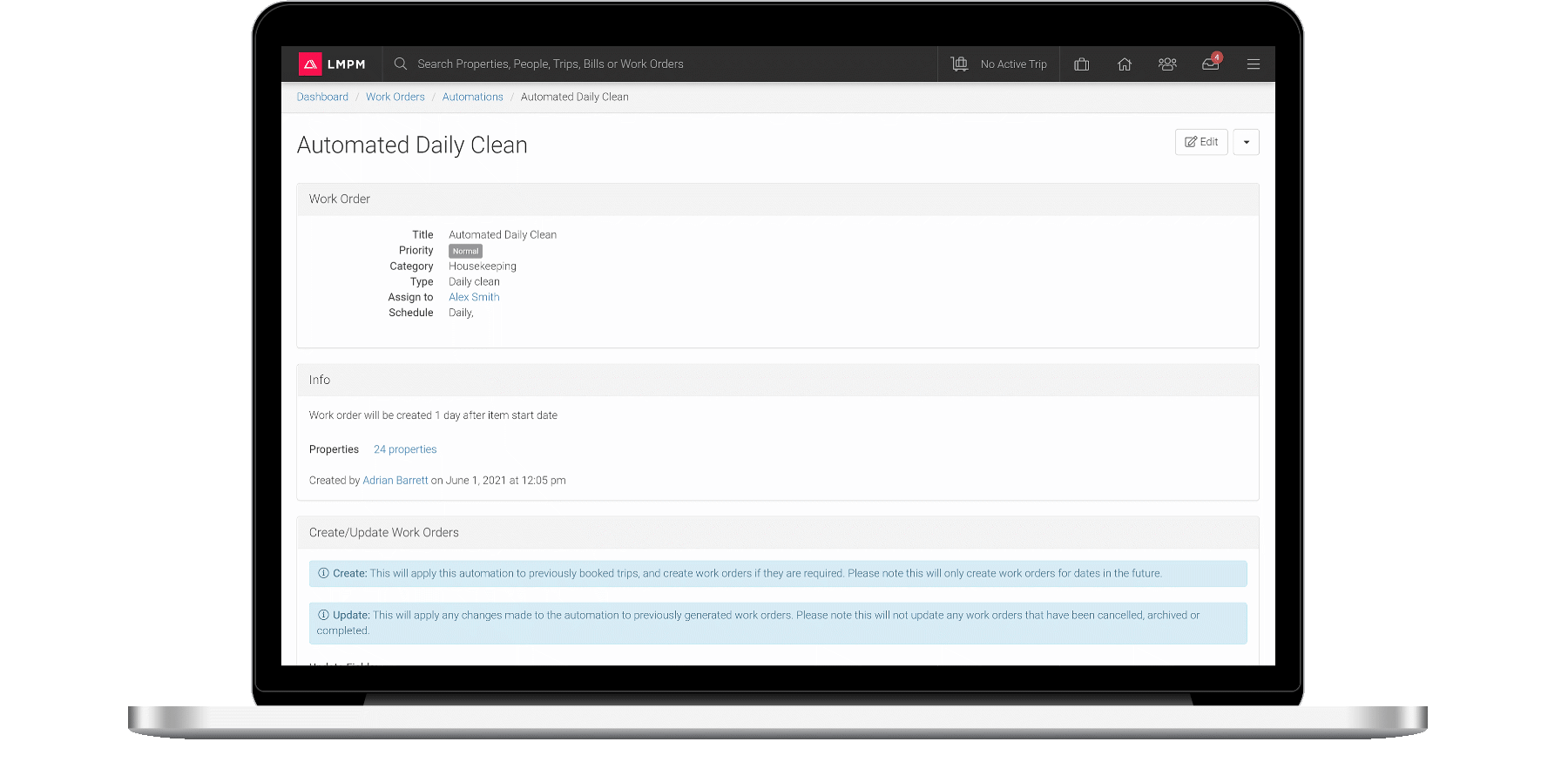
Task: Click the 'Automated Daily Clean' page heading
Action: (x=412, y=145)
